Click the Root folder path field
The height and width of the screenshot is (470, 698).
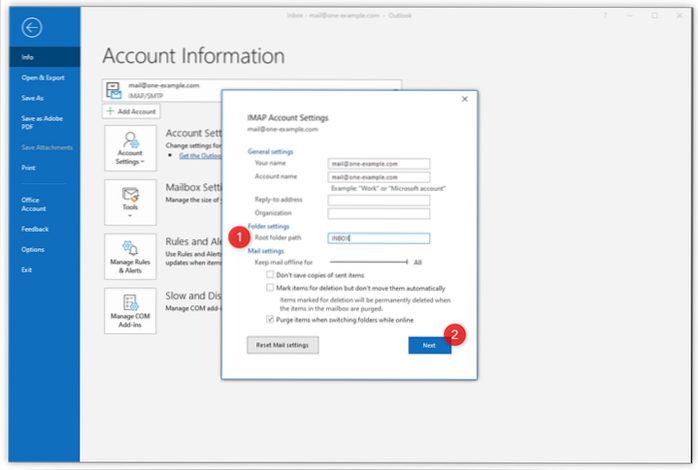378,238
